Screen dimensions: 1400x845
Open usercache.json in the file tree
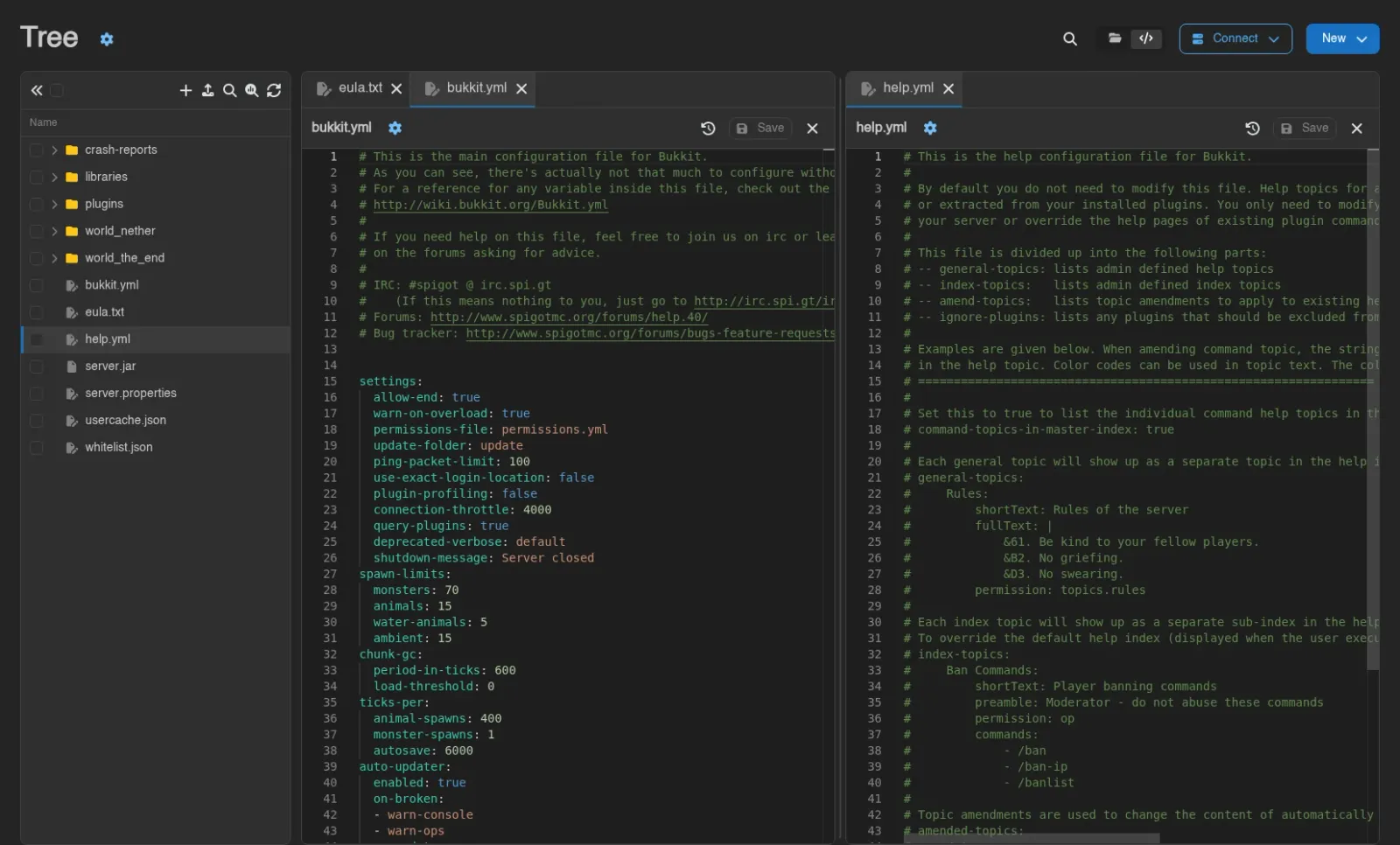click(125, 421)
